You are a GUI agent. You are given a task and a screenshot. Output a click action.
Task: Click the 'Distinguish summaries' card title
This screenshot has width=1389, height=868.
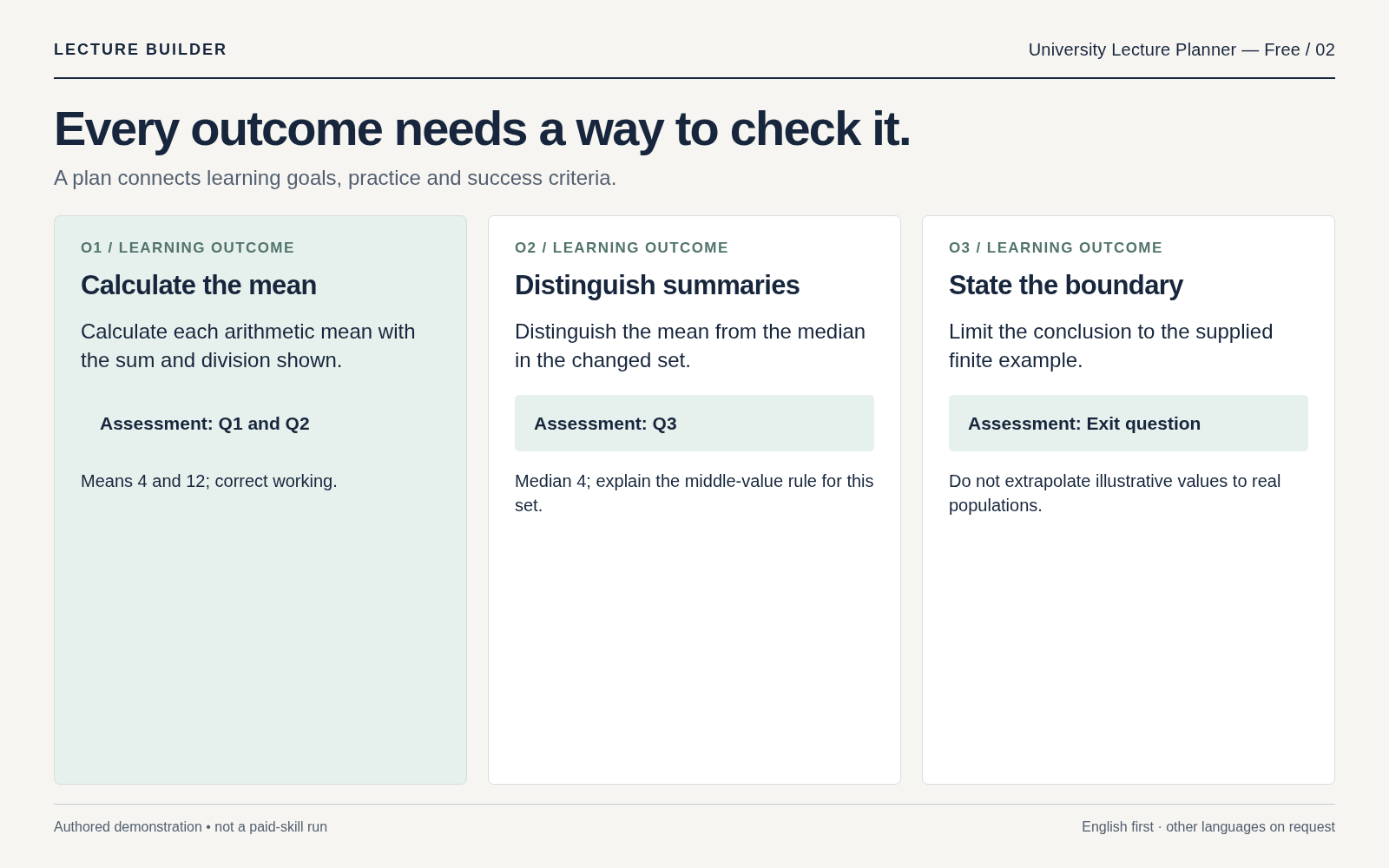click(657, 285)
